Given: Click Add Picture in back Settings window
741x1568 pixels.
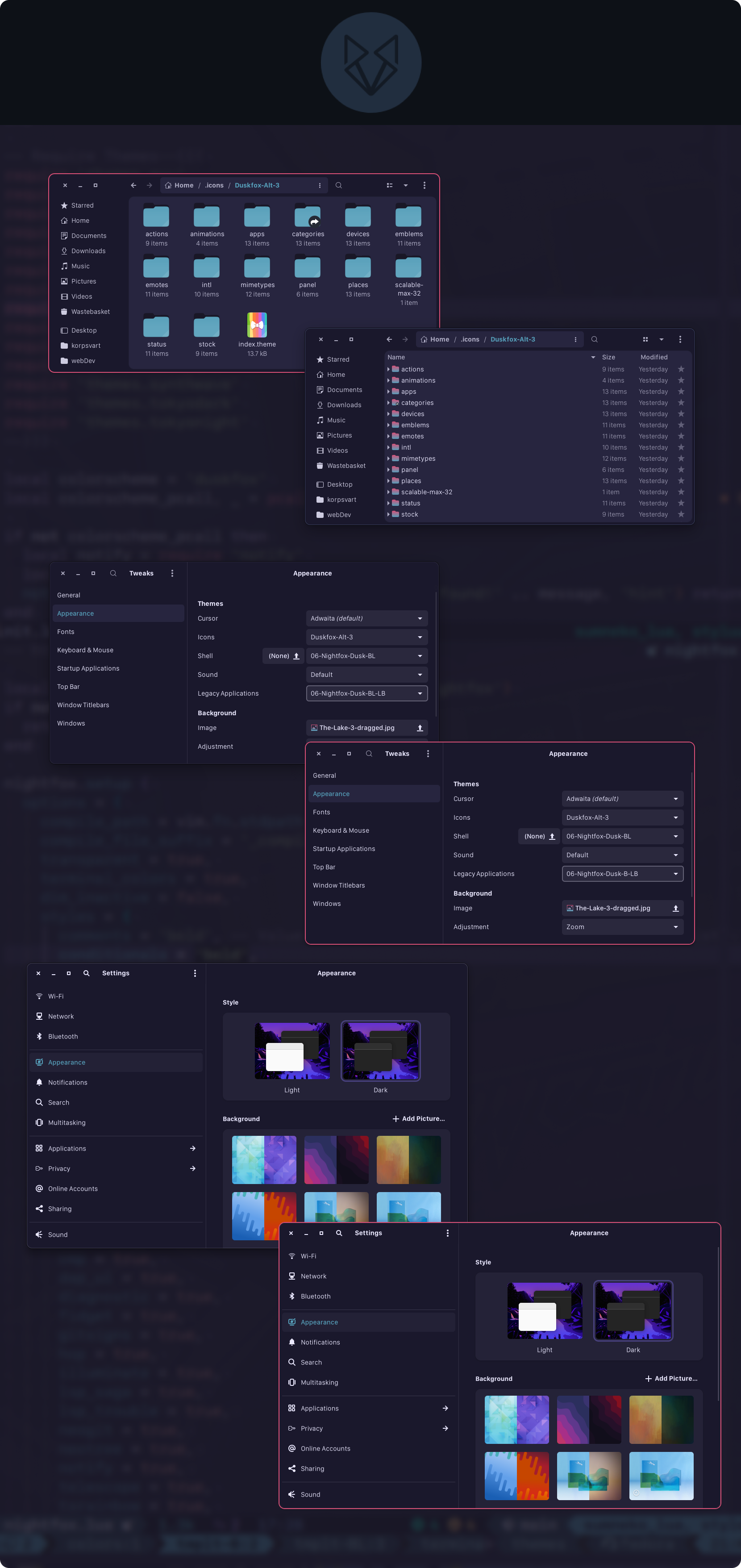Looking at the screenshot, I should click(x=419, y=1119).
